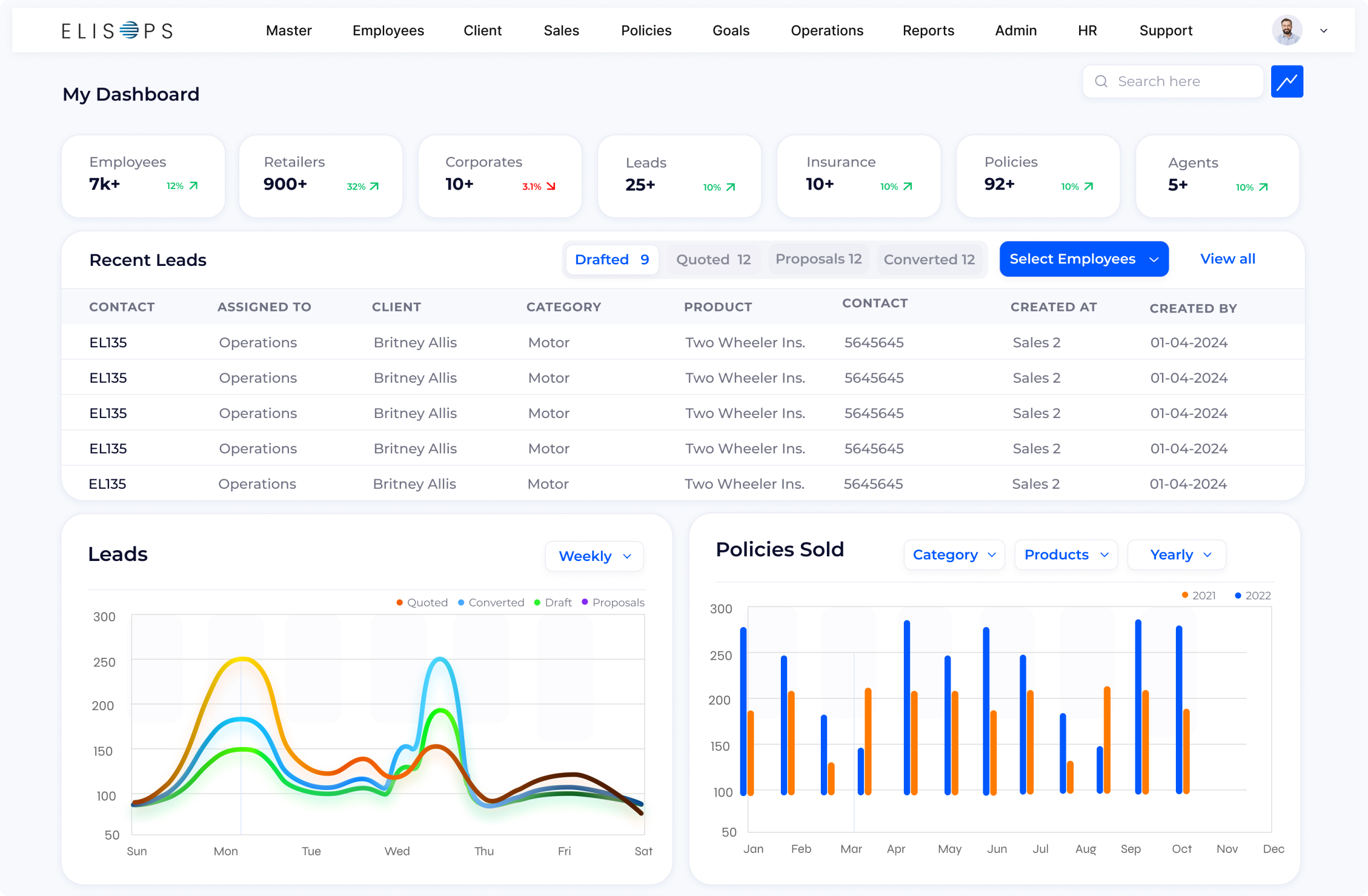
Task: Select the Converted leads tab
Action: (x=929, y=259)
